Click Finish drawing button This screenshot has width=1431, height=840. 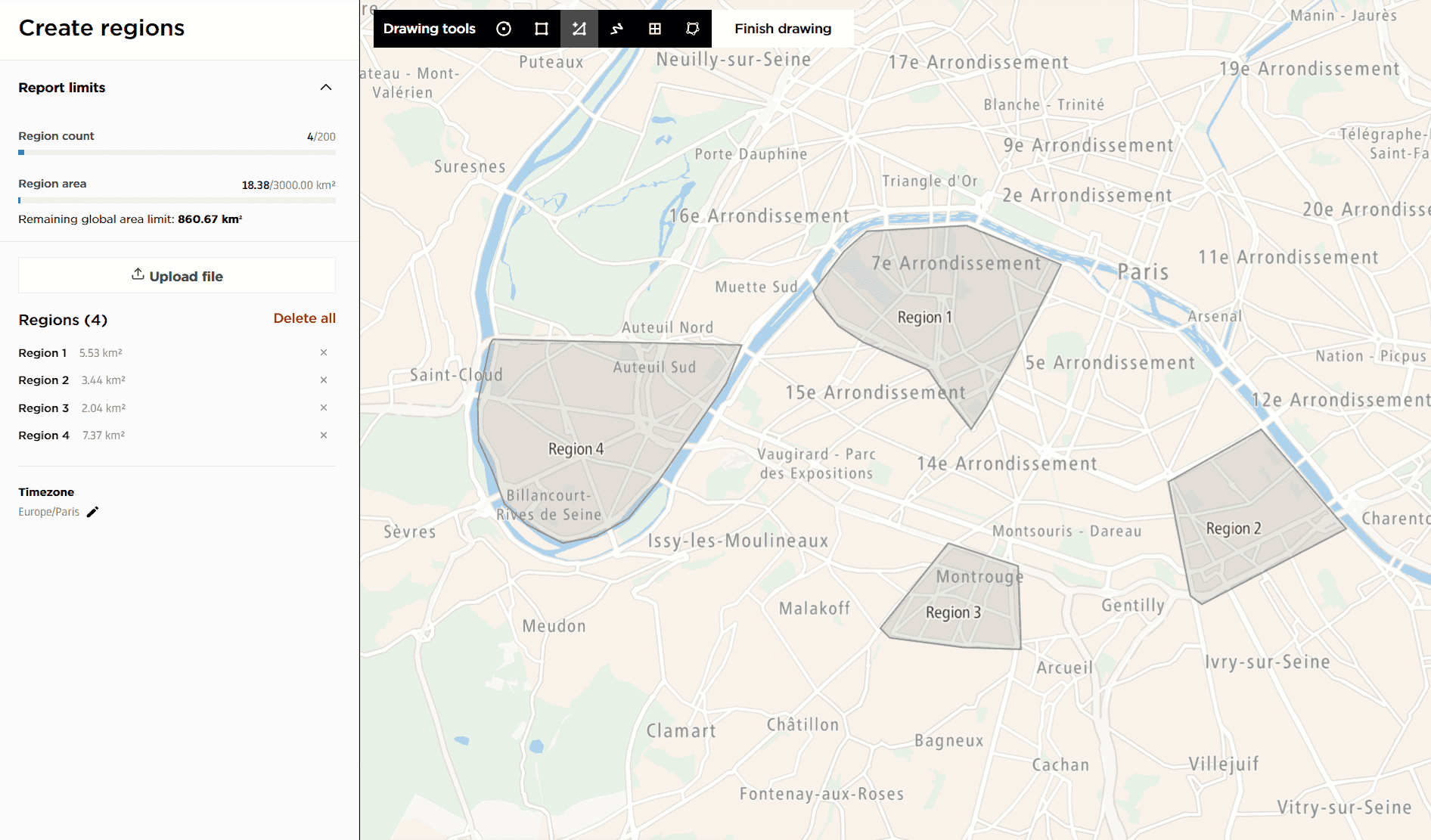click(x=783, y=29)
